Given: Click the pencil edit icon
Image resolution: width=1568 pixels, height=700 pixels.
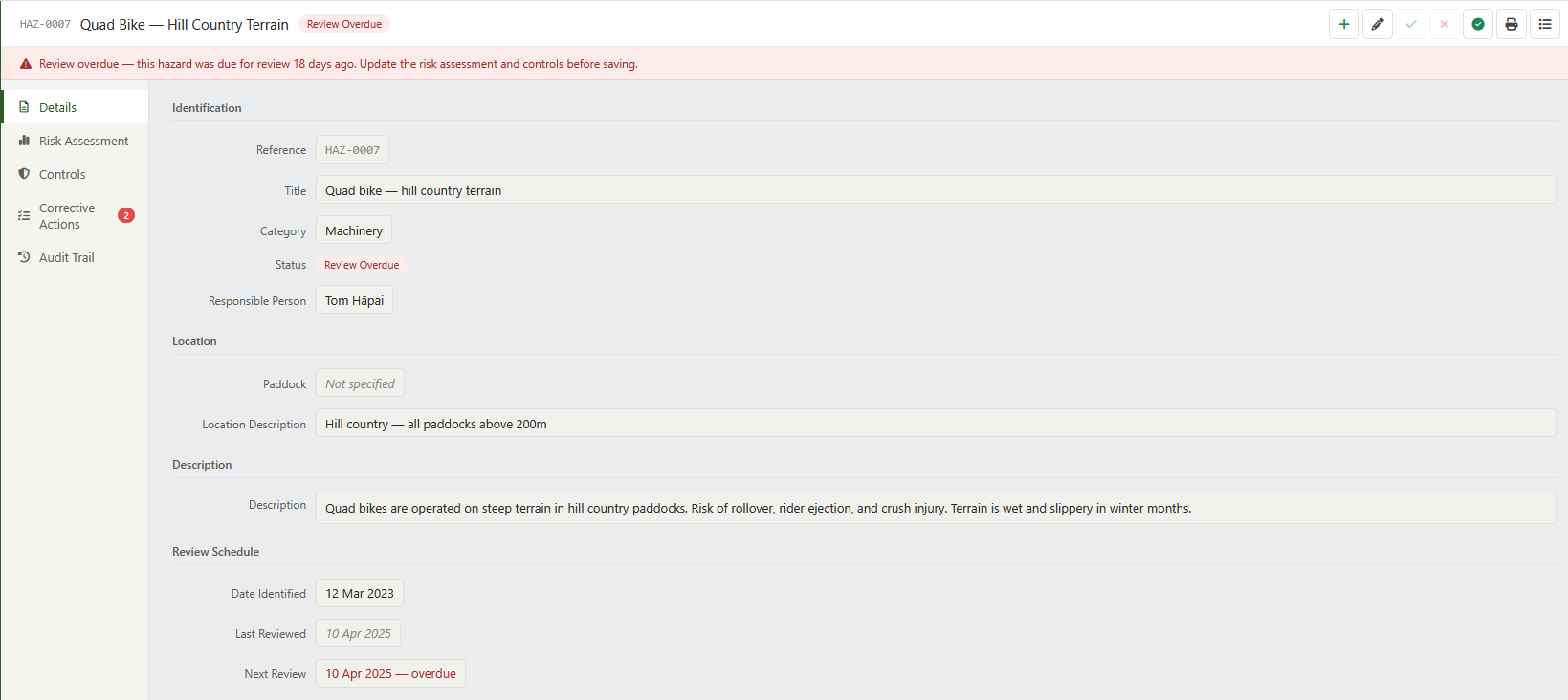Looking at the screenshot, I should [1378, 24].
